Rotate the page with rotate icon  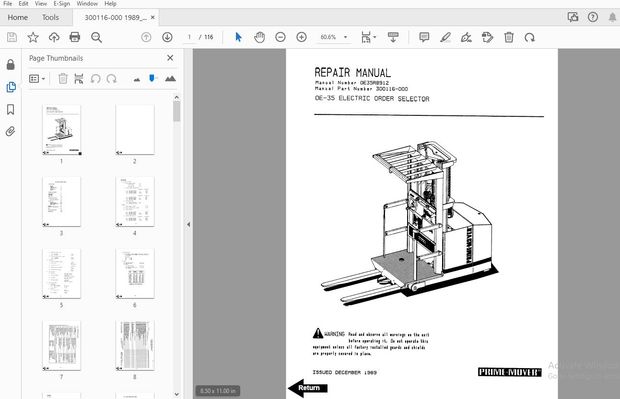coord(529,37)
